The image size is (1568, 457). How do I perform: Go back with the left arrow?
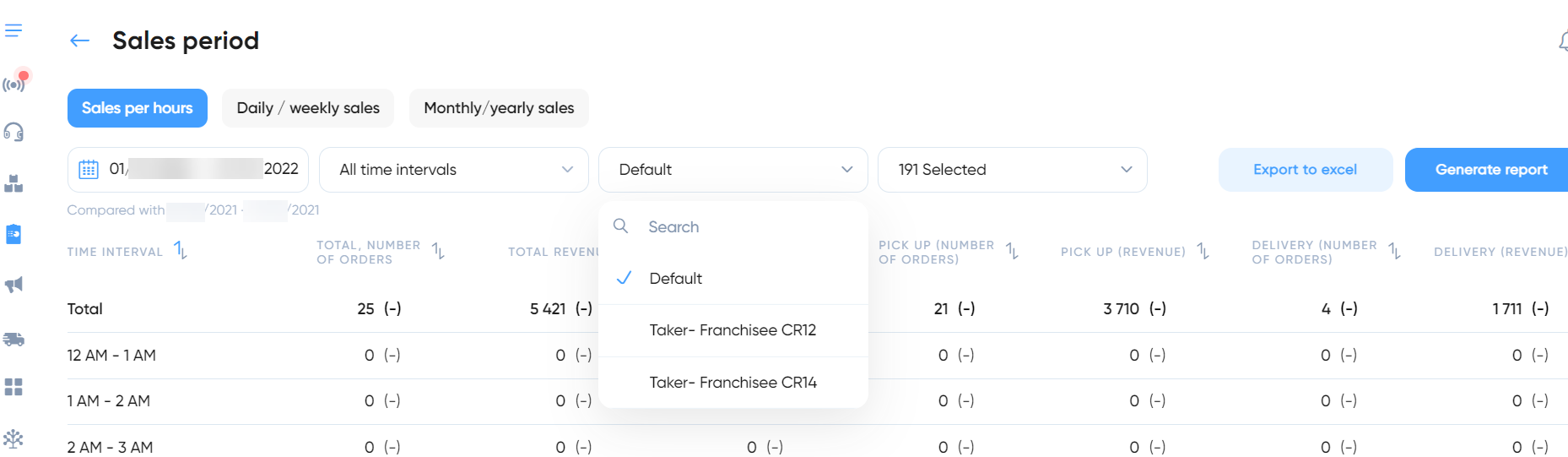coord(79,41)
